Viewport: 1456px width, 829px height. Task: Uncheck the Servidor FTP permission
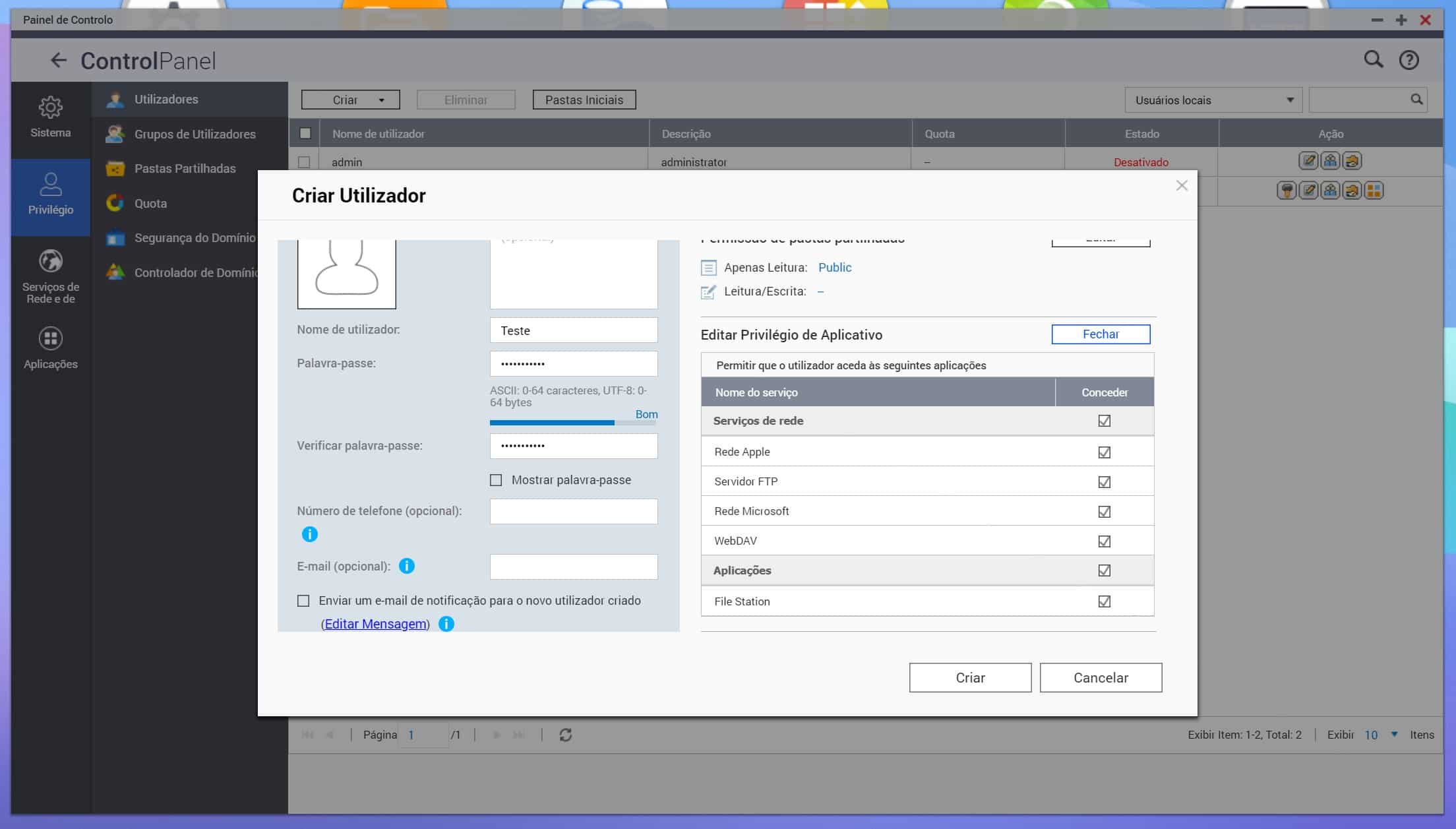pyautogui.click(x=1104, y=482)
